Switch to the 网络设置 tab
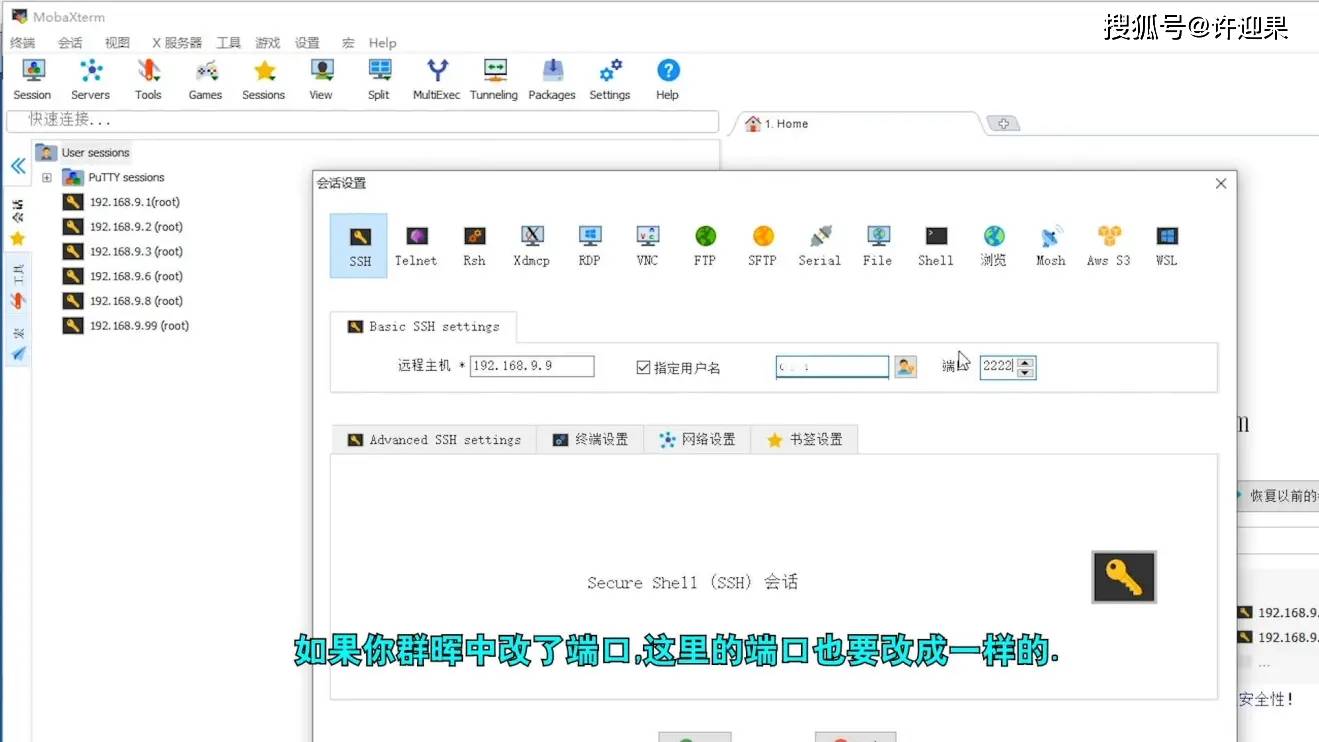This screenshot has width=1319, height=742. tap(697, 440)
